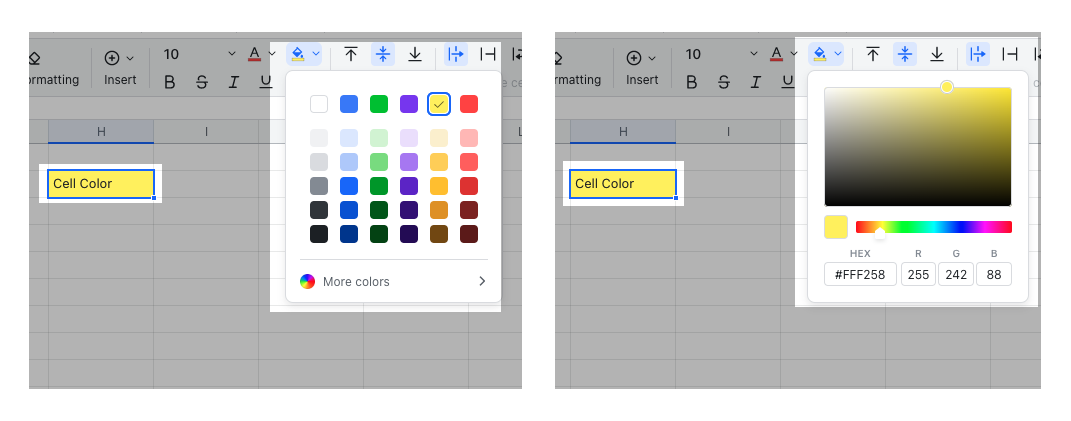Image resolution: width=1071 pixels, height=421 pixels.
Task: Click align bottom icon in the right toolbar
Action: 937,54
